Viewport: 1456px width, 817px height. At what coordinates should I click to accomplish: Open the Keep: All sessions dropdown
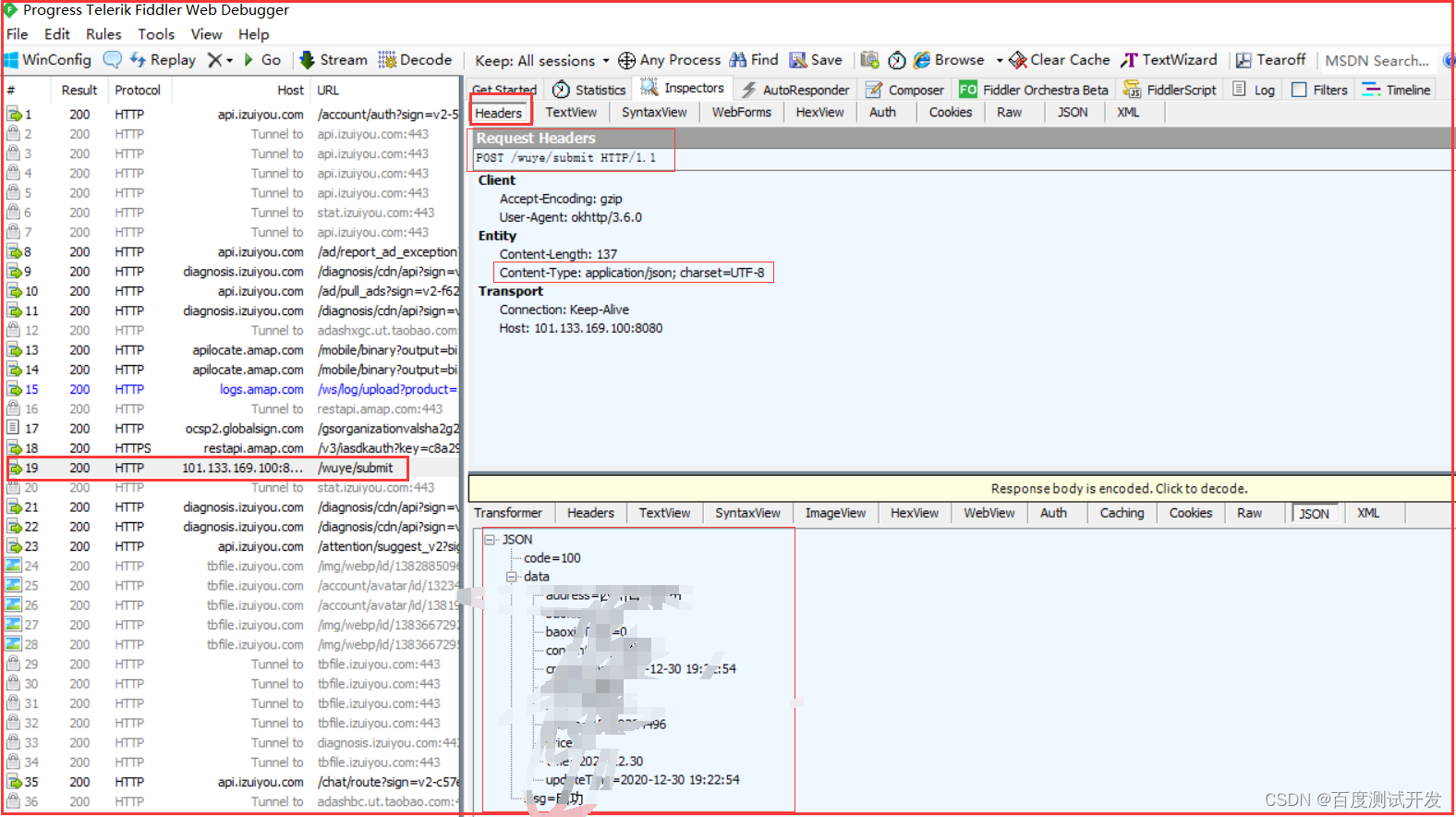pyautogui.click(x=542, y=61)
